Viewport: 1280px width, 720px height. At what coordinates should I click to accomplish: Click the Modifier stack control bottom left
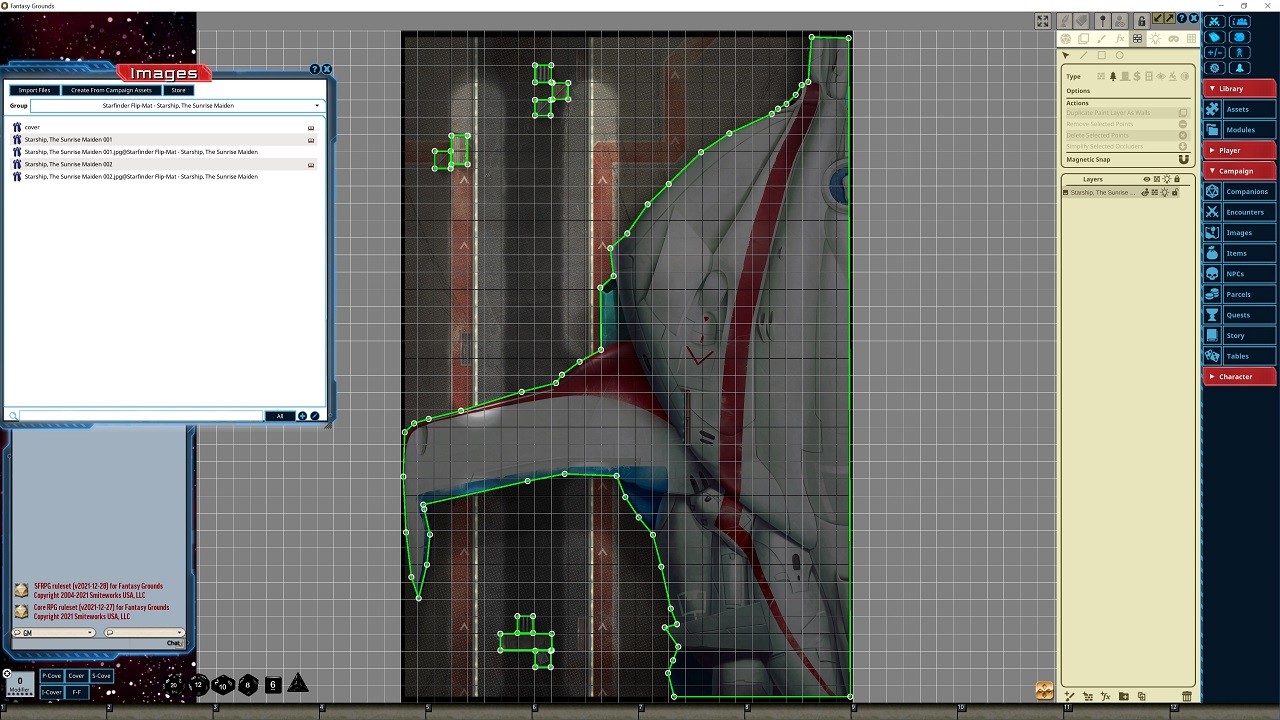[18, 685]
